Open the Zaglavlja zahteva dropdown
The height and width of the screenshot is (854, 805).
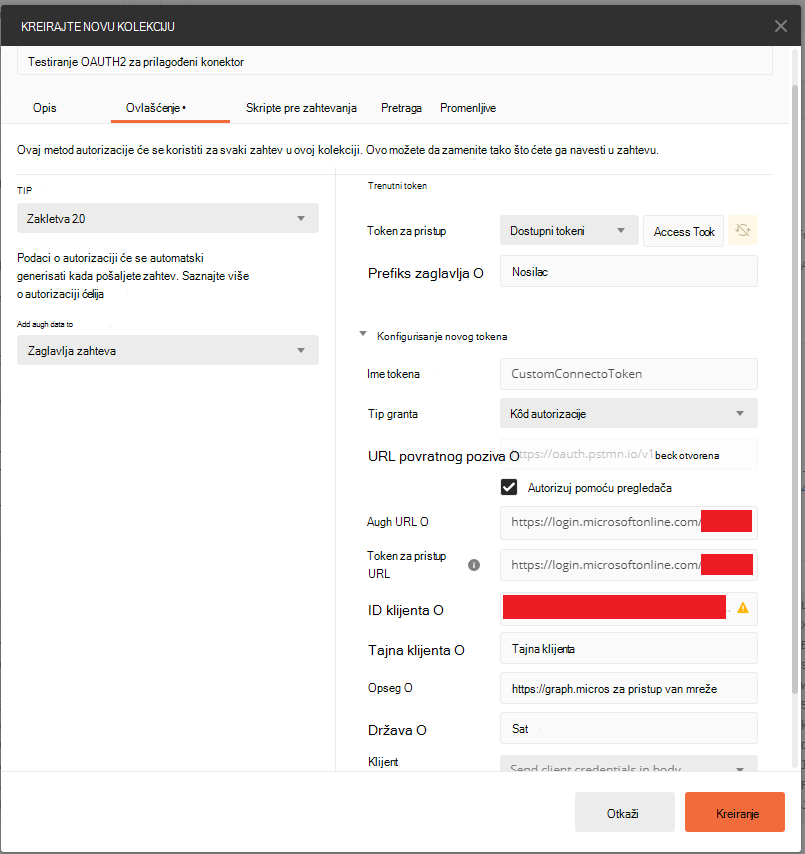168,350
